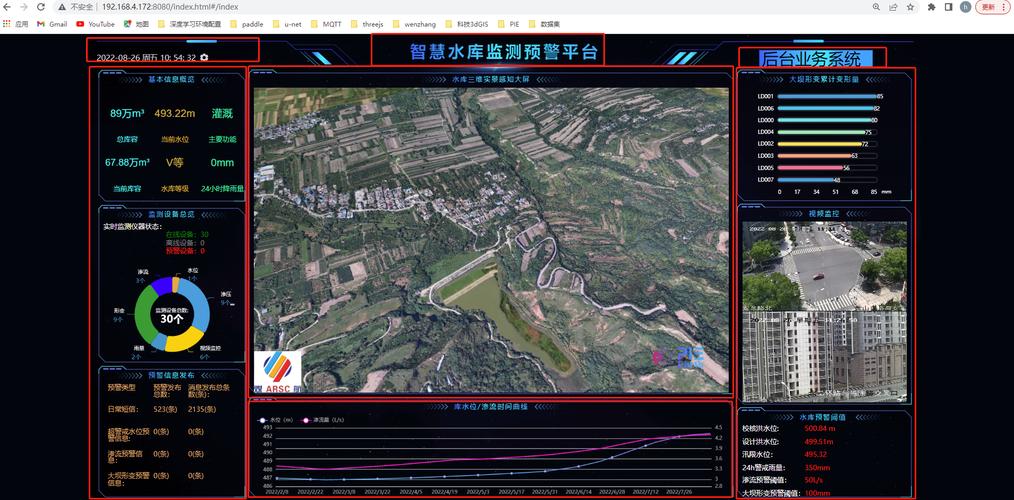Open the 应用 apps grid bookmark
1014x500 pixels.
tap(16, 24)
